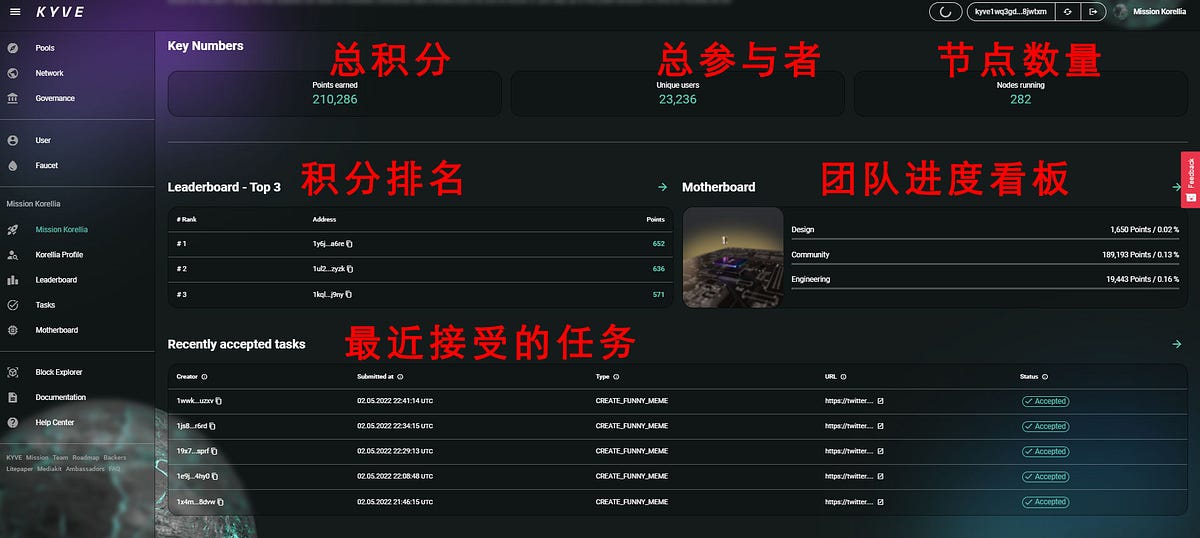
Task: Open the Mediakit footer link
Action: 50,468
